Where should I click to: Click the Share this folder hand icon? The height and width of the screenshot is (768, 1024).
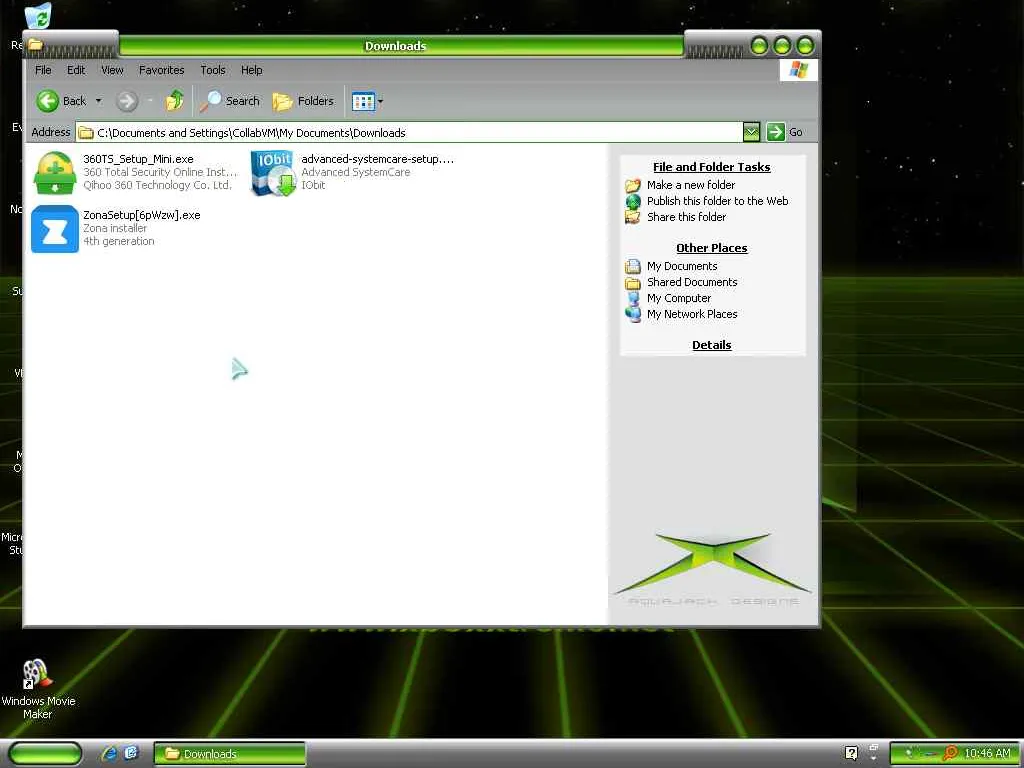click(x=633, y=217)
